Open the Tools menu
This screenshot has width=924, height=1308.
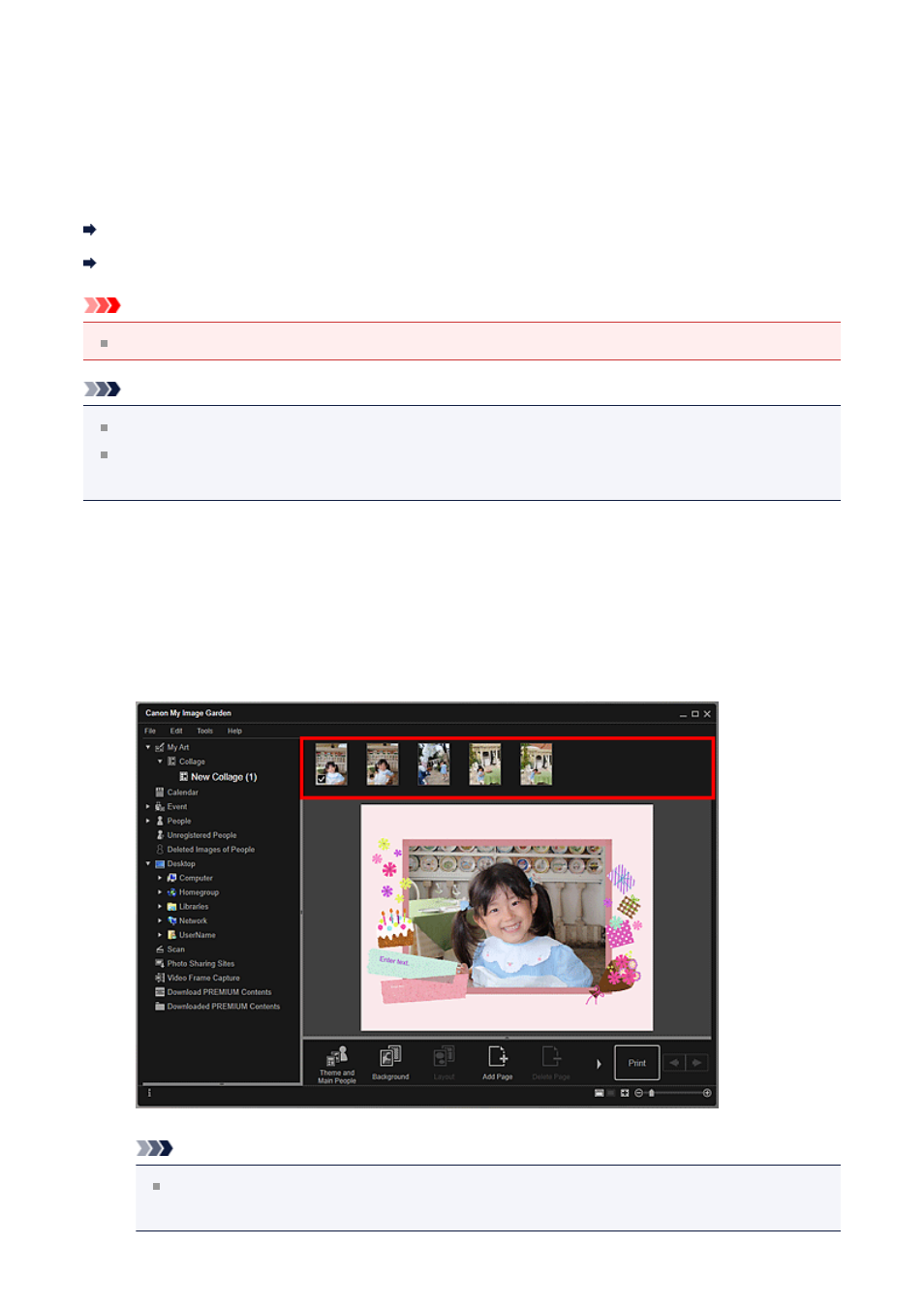[x=204, y=731]
